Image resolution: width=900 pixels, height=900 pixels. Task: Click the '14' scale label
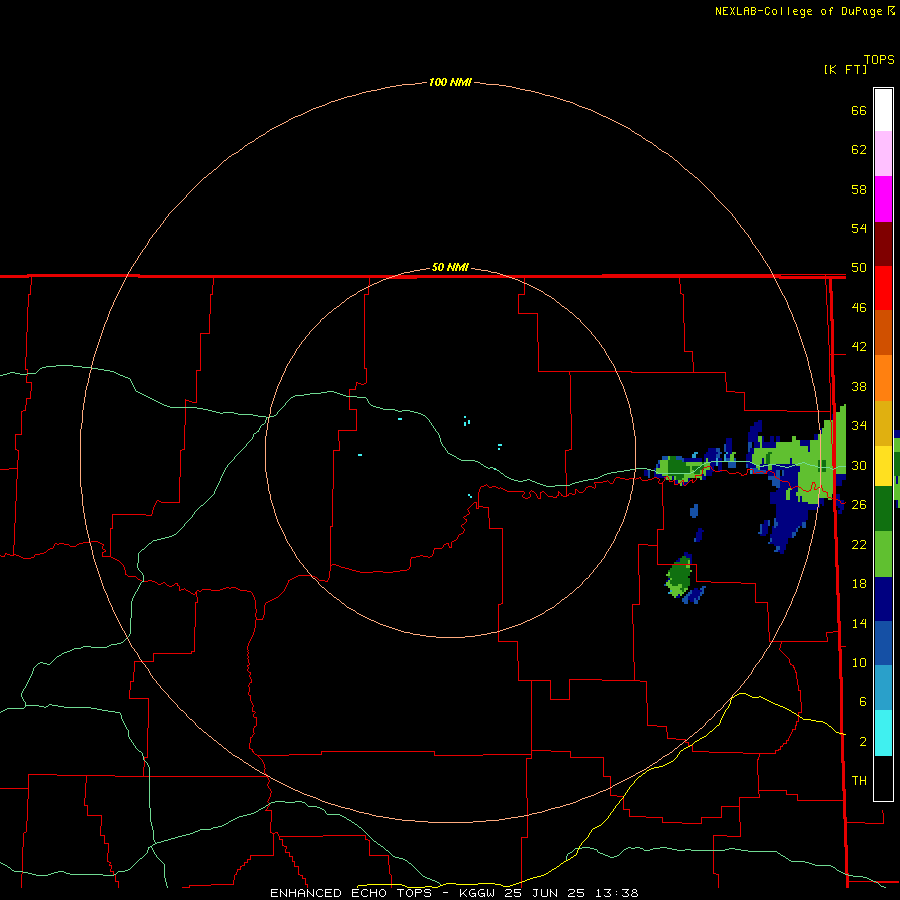859,623
